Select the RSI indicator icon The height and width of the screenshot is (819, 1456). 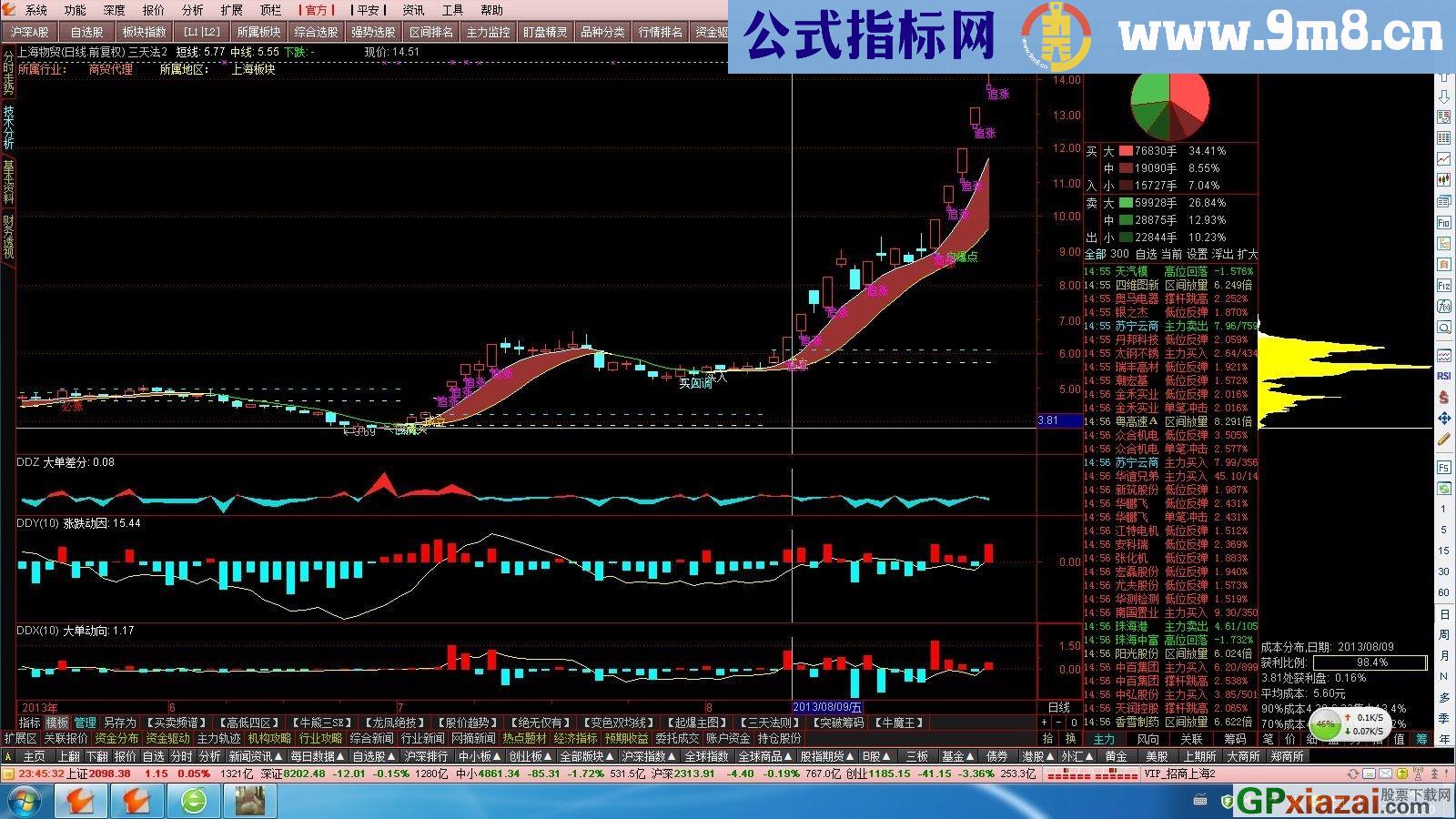click(x=1444, y=377)
